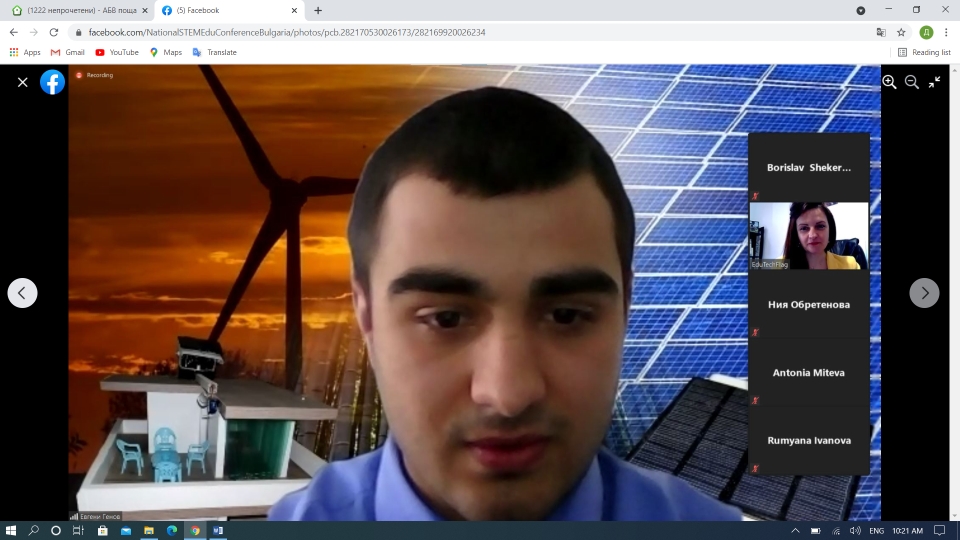Enter fullscreen photo view
This screenshot has height=540, width=960.
pos(935,82)
